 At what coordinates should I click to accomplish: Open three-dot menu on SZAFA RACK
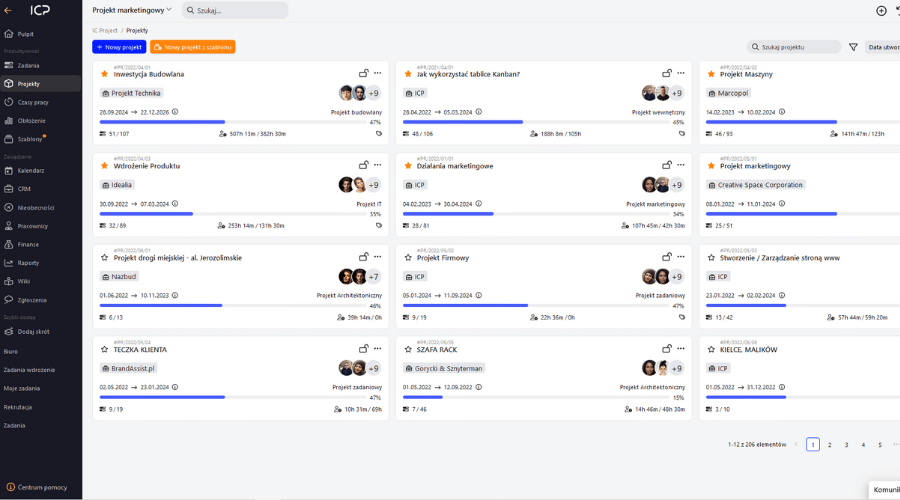[681, 348]
